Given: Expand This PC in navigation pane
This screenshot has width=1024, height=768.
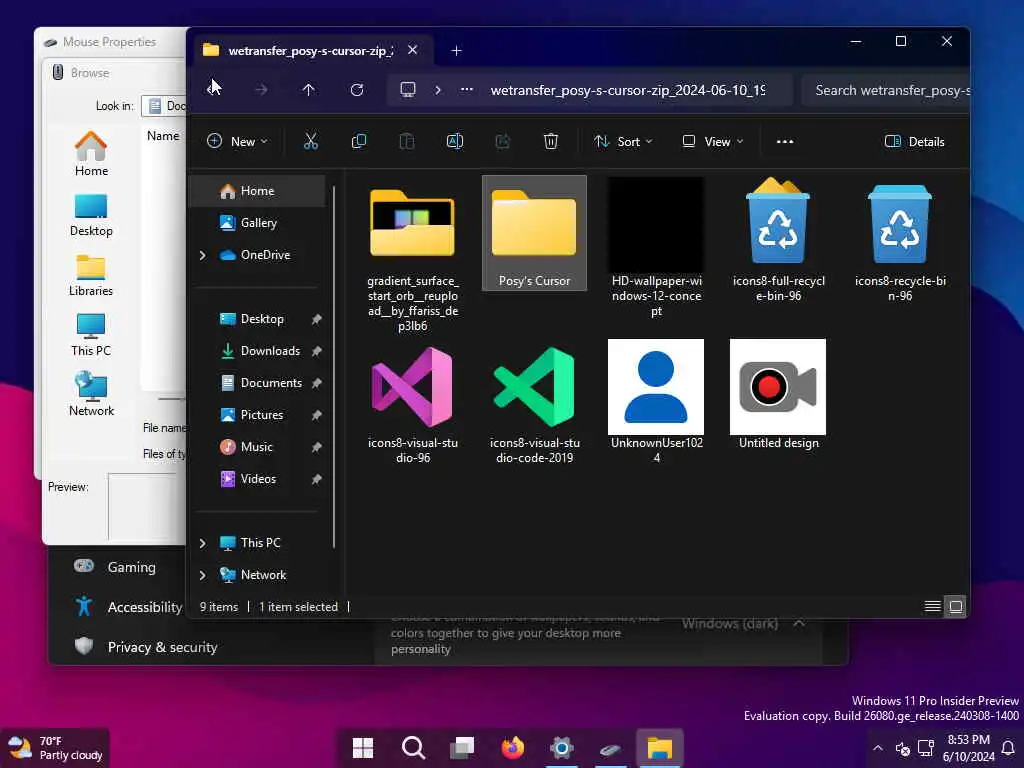Looking at the screenshot, I should click(202, 543).
